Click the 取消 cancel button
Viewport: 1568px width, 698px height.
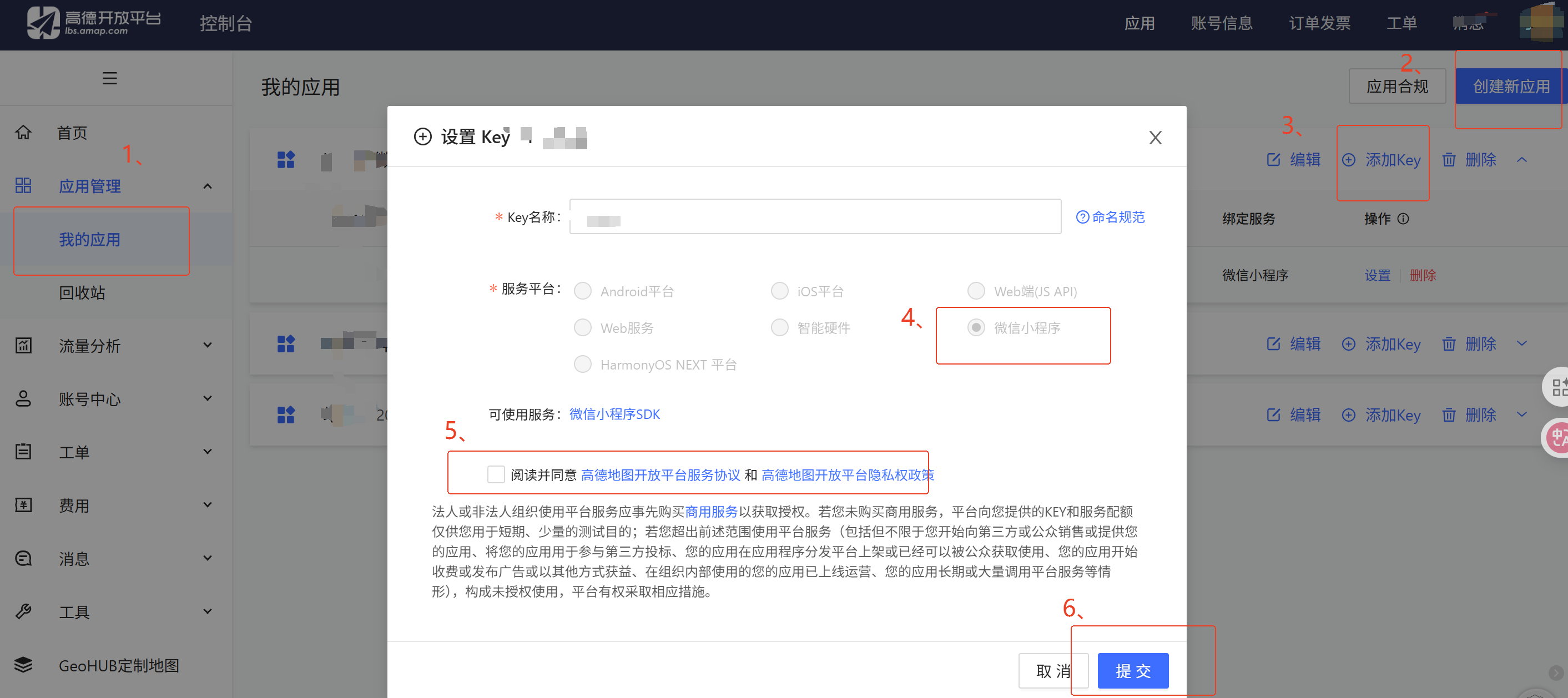(x=1053, y=671)
